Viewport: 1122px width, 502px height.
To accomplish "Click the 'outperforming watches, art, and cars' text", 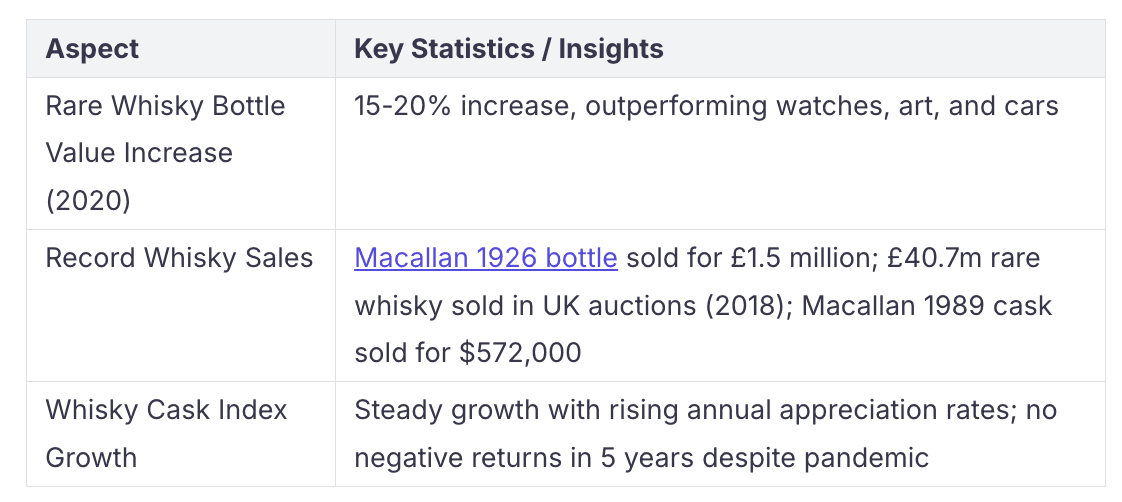I will coord(821,106).
